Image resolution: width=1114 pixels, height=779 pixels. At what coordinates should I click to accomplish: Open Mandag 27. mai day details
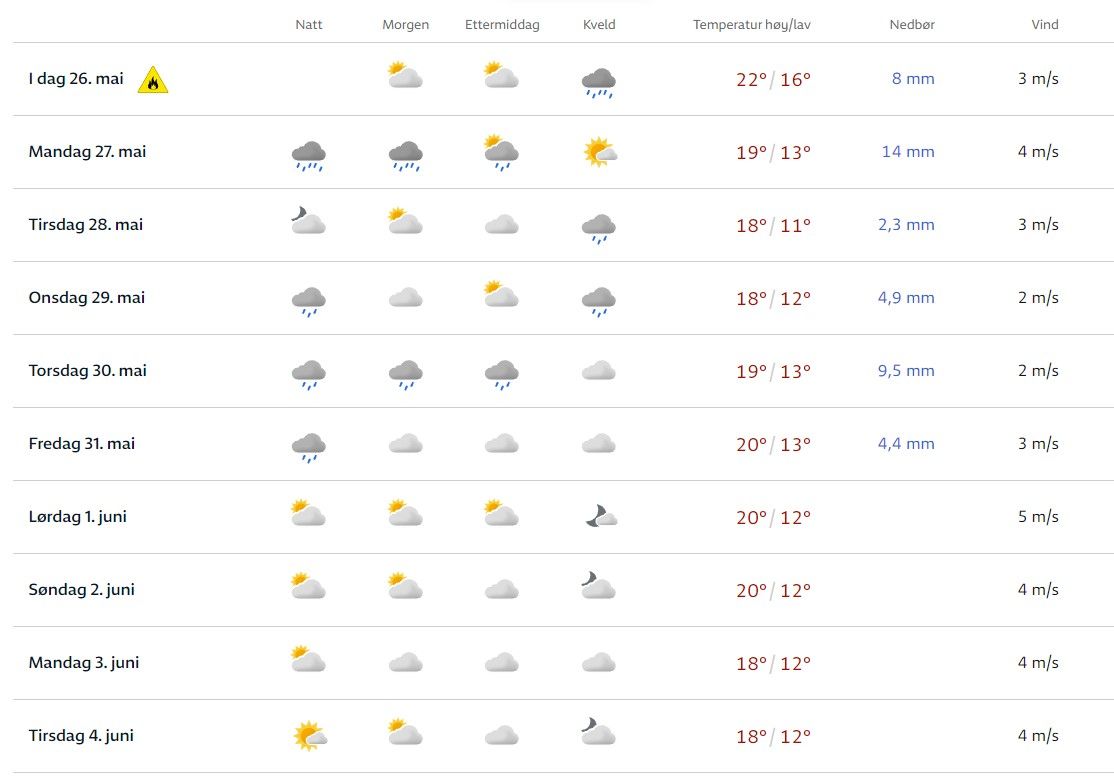[88, 152]
